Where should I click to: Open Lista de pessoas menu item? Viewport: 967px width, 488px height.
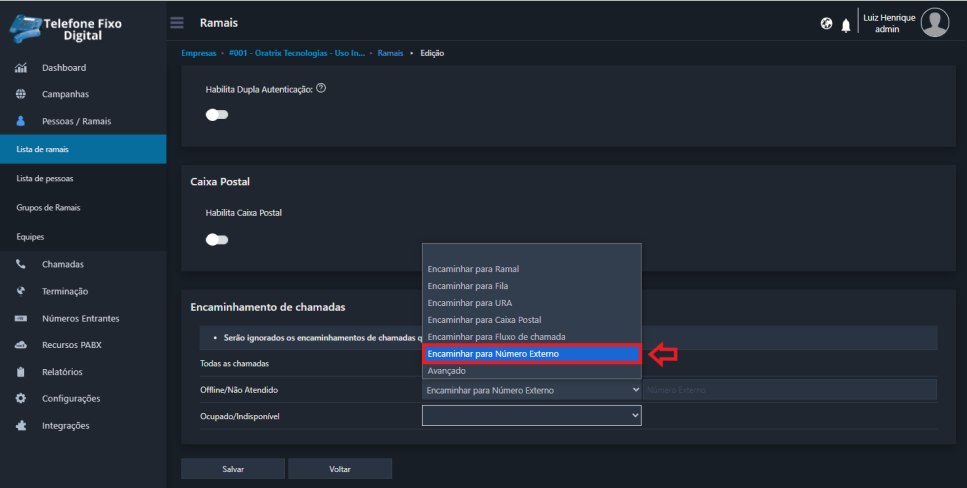(45, 179)
